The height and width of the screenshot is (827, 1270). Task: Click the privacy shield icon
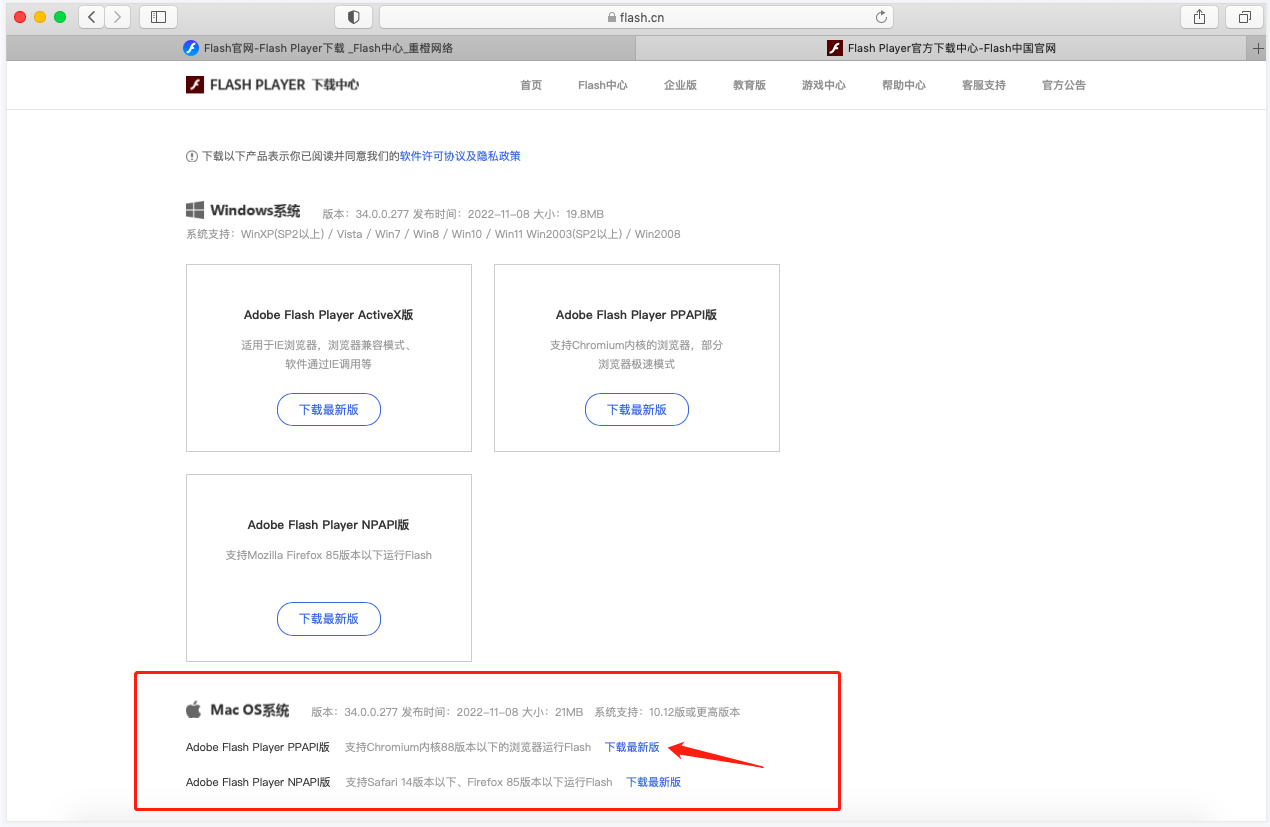(x=353, y=17)
